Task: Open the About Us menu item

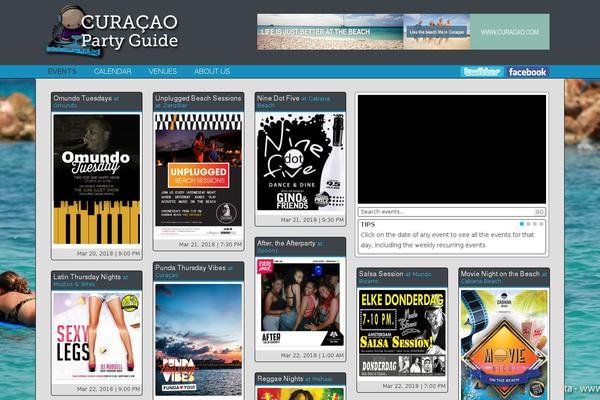Action: click(212, 72)
